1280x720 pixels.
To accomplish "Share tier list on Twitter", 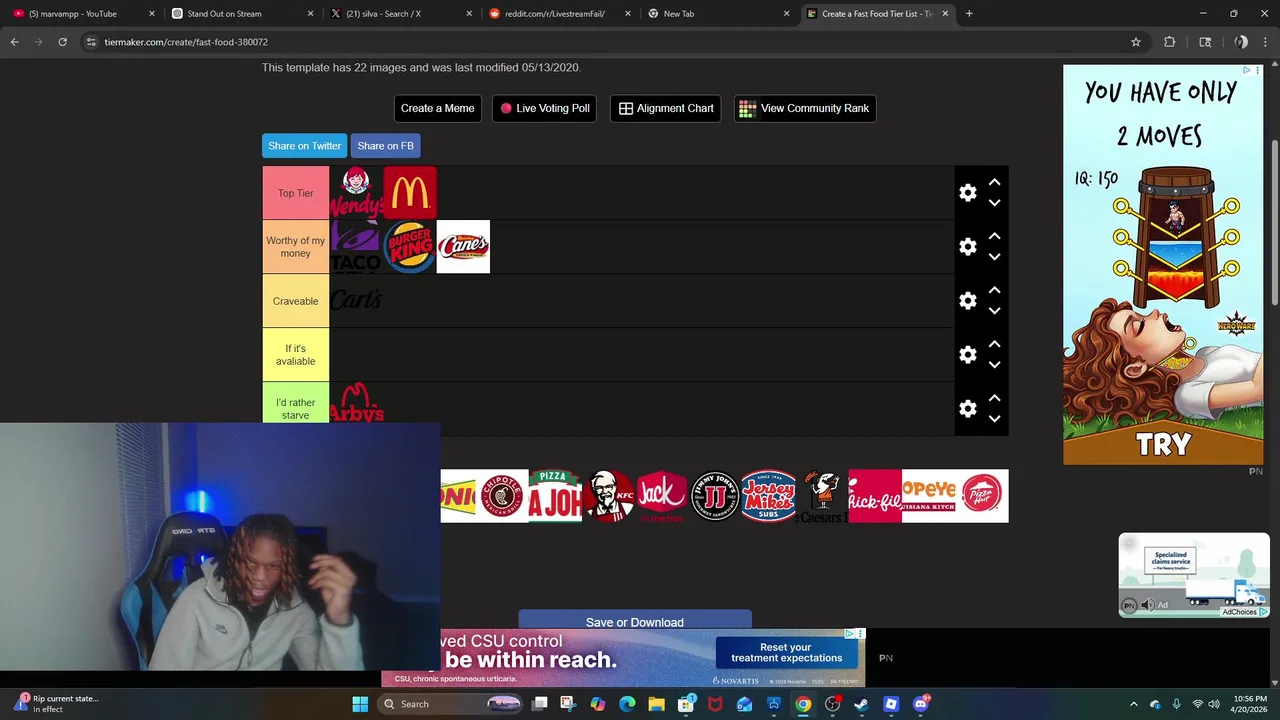I will pyautogui.click(x=304, y=146).
